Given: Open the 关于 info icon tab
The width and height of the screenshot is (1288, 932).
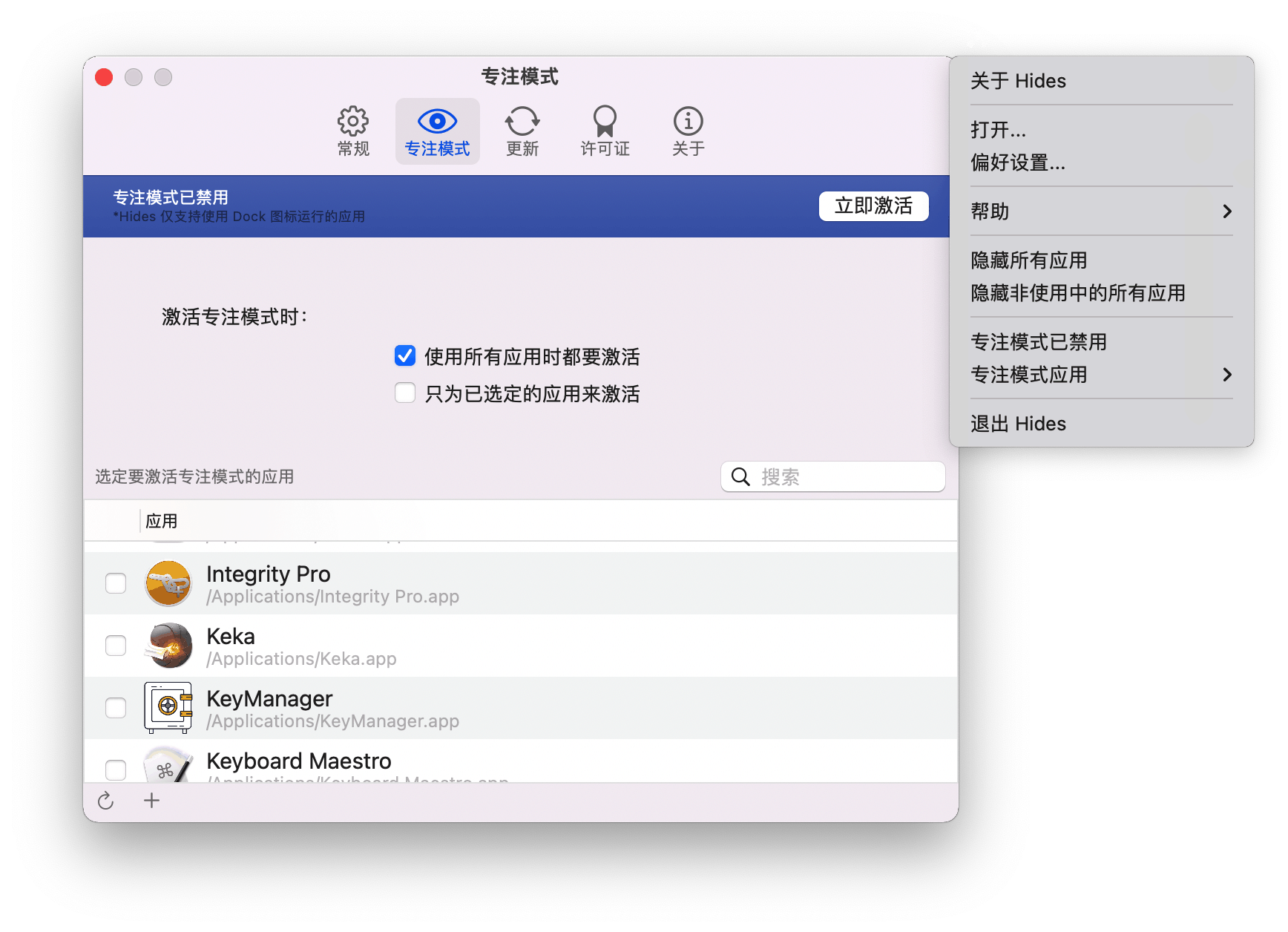Looking at the screenshot, I should (688, 131).
